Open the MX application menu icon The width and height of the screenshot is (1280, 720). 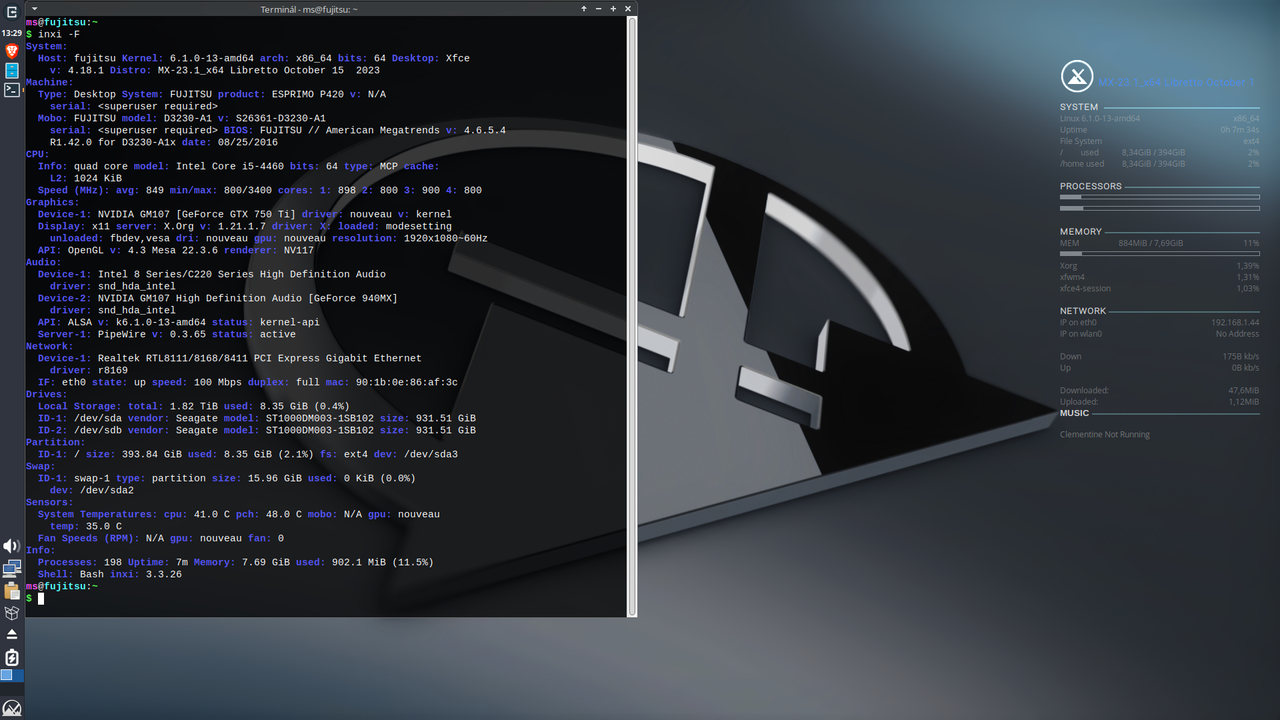[12, 709]
